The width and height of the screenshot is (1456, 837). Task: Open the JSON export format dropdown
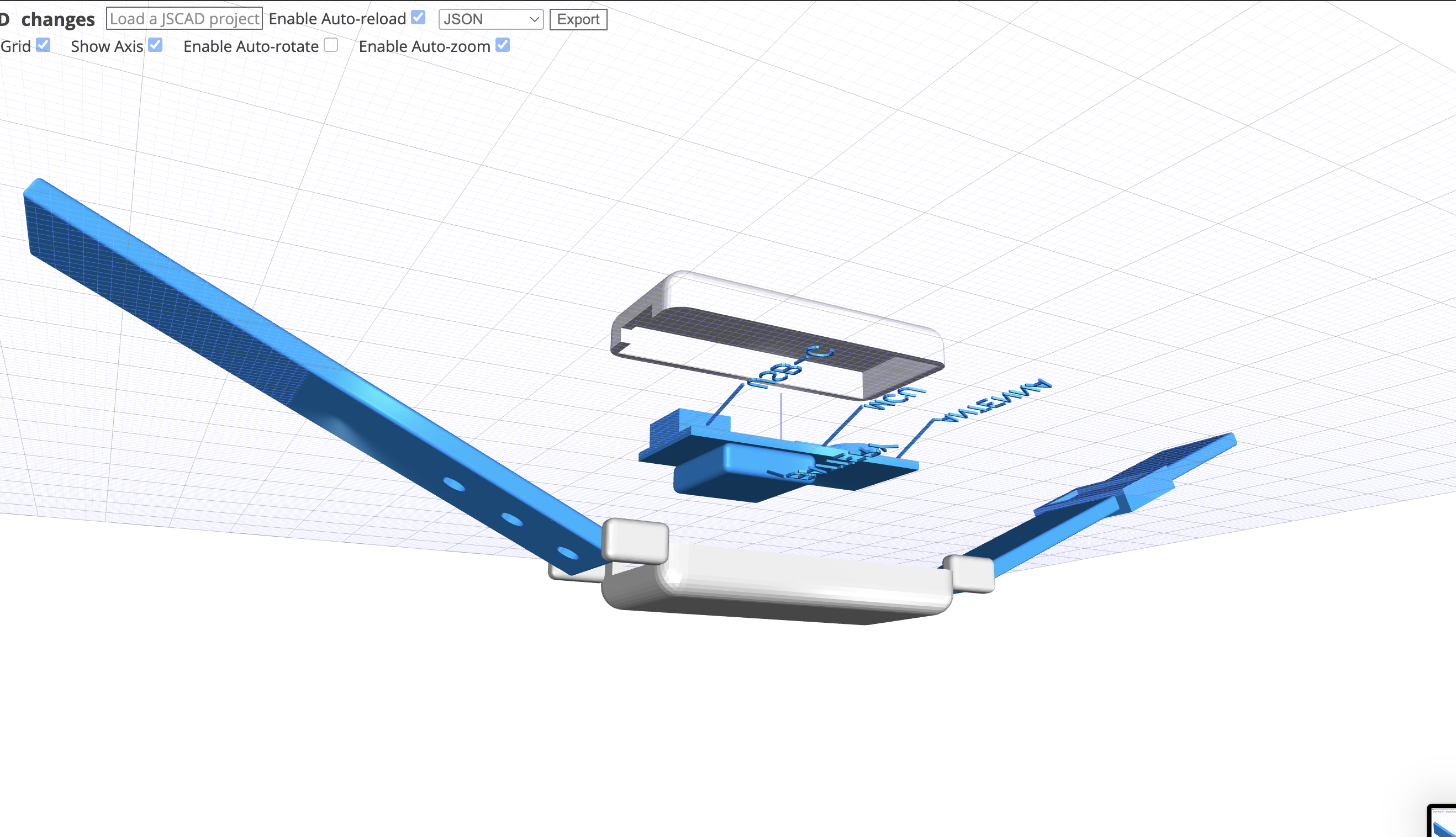(x=490, y=19)
